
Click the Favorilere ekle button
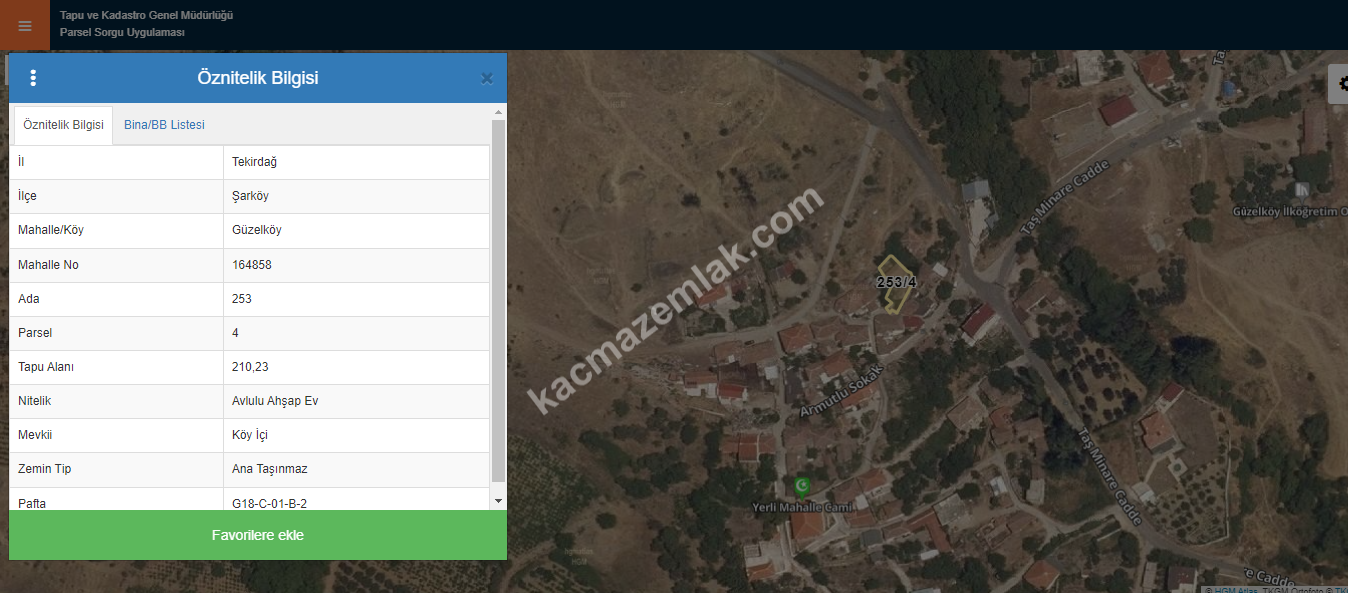tap(258, 535)
